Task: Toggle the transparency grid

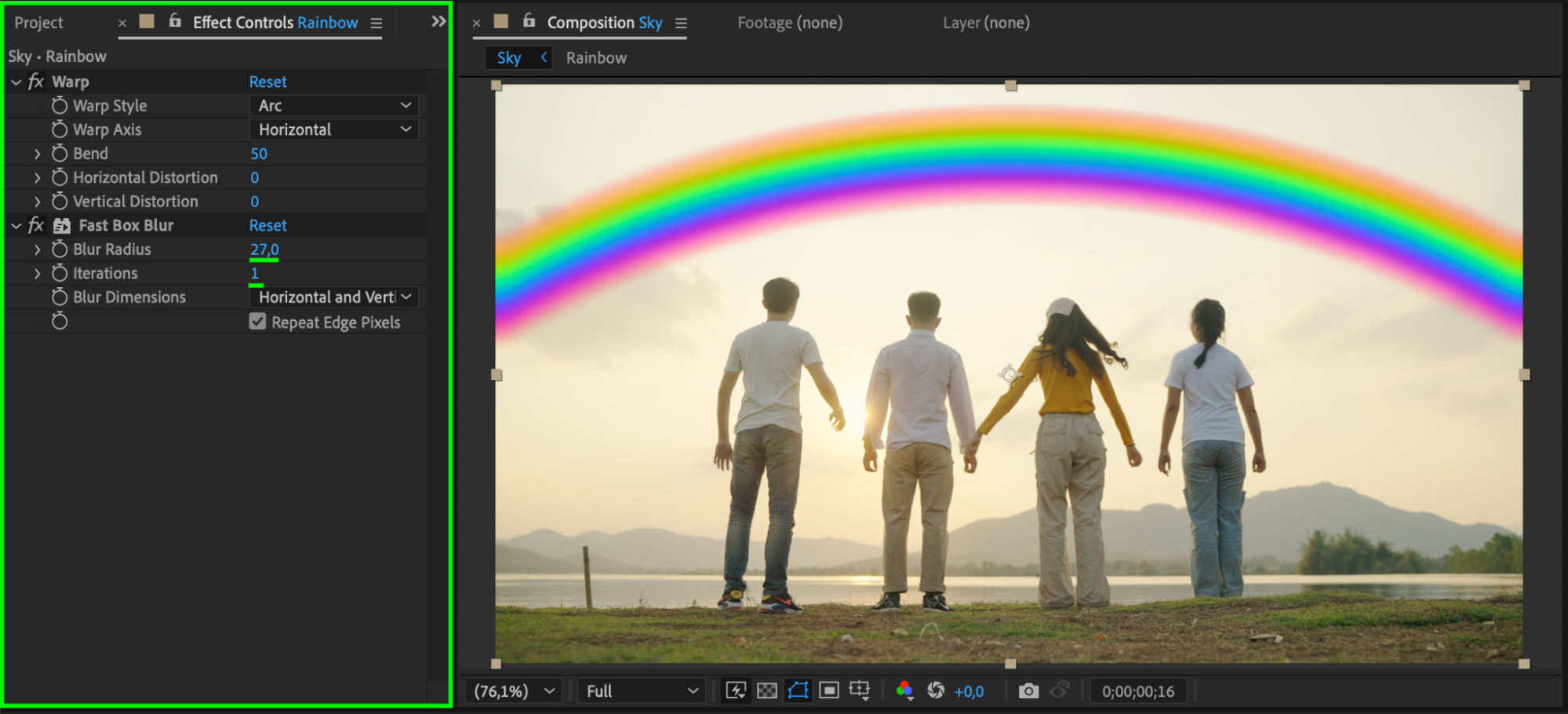Action: pos(766,690)
